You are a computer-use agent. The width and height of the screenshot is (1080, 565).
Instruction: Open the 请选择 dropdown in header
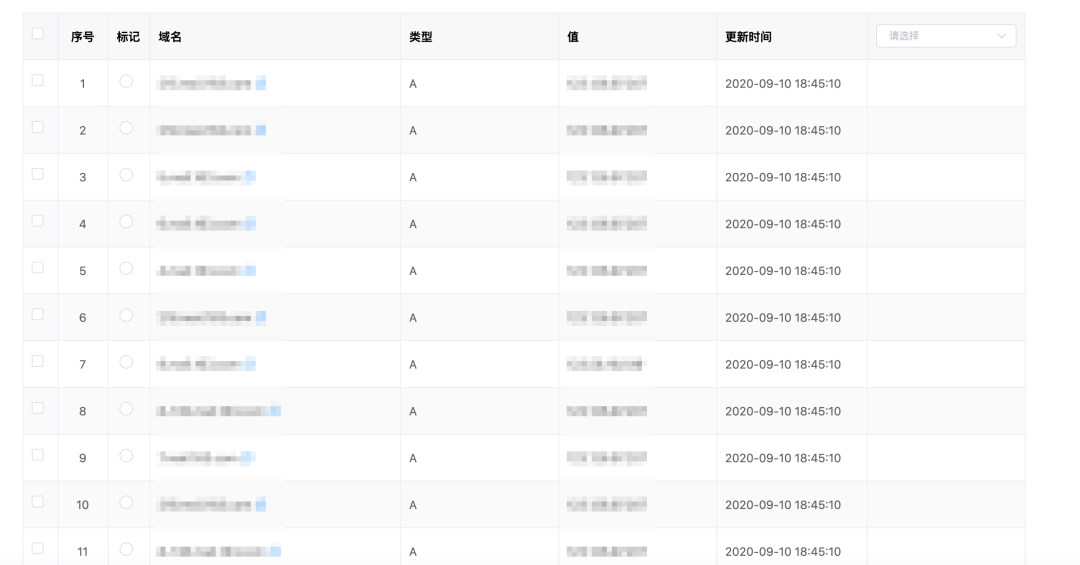point(945,36)
